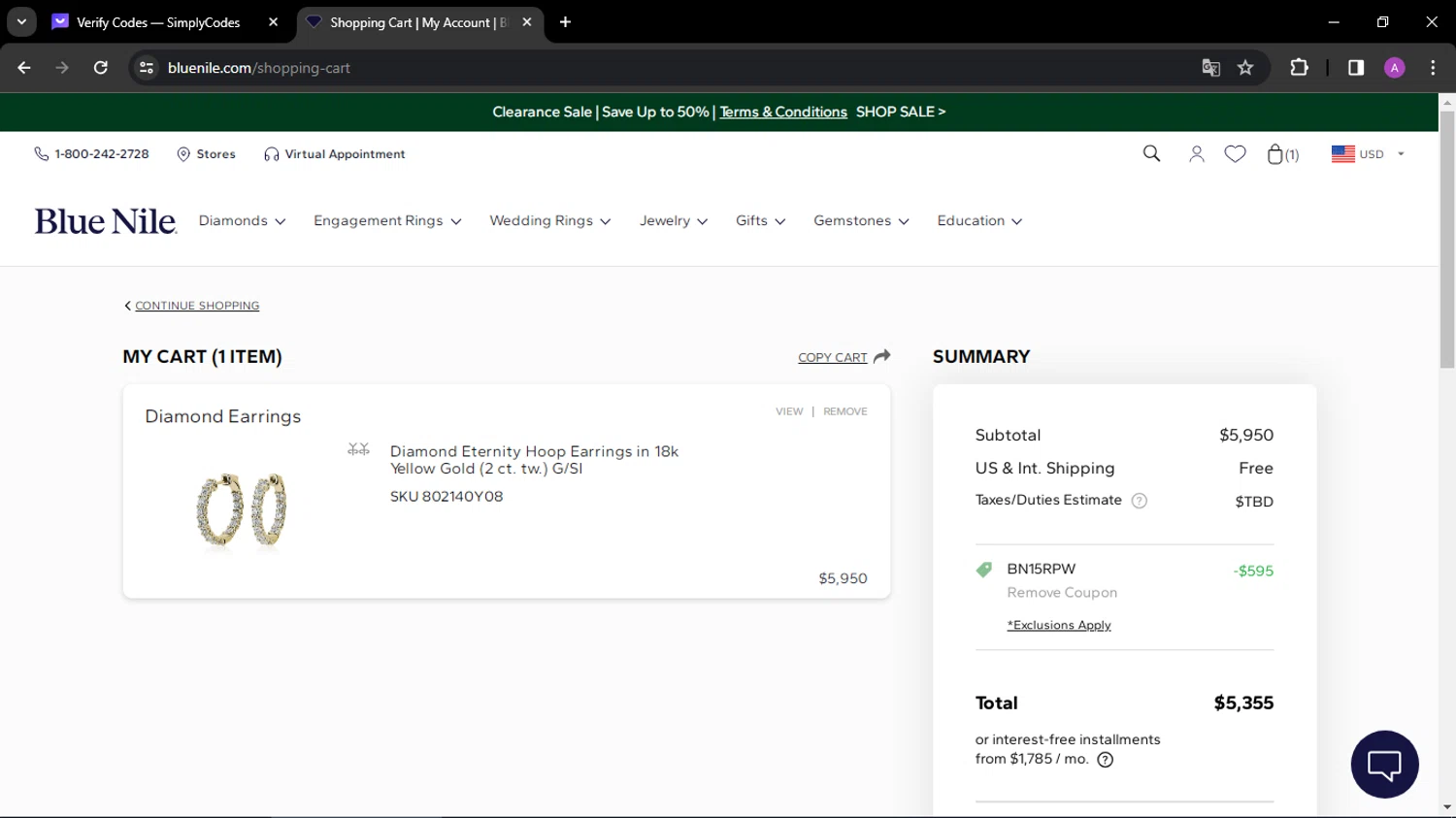Click SHOP SALE in the green banner
This screenshot has width=1456, height=818.
(x=901, y=113)
